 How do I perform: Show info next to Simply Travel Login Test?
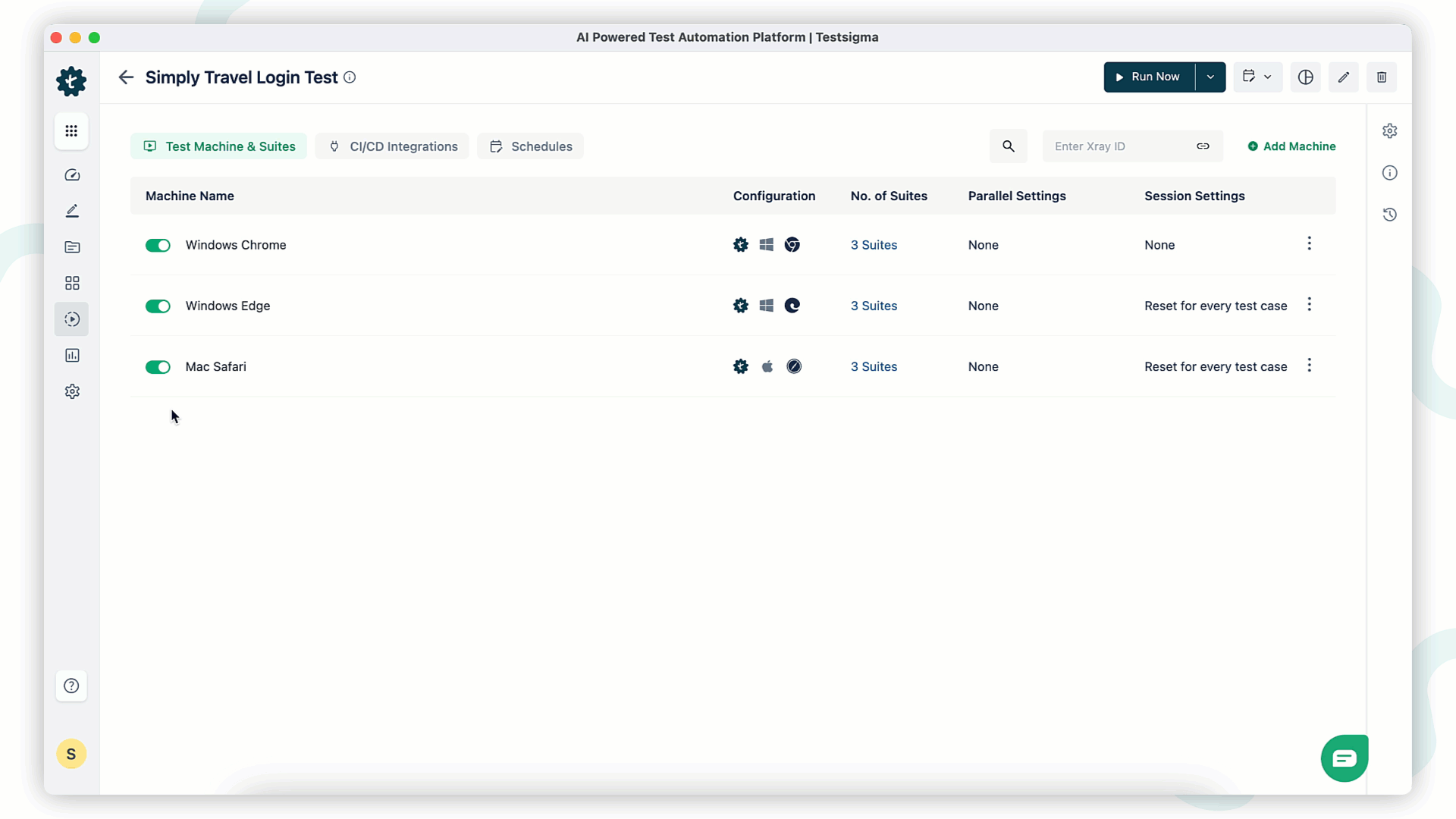350,77
